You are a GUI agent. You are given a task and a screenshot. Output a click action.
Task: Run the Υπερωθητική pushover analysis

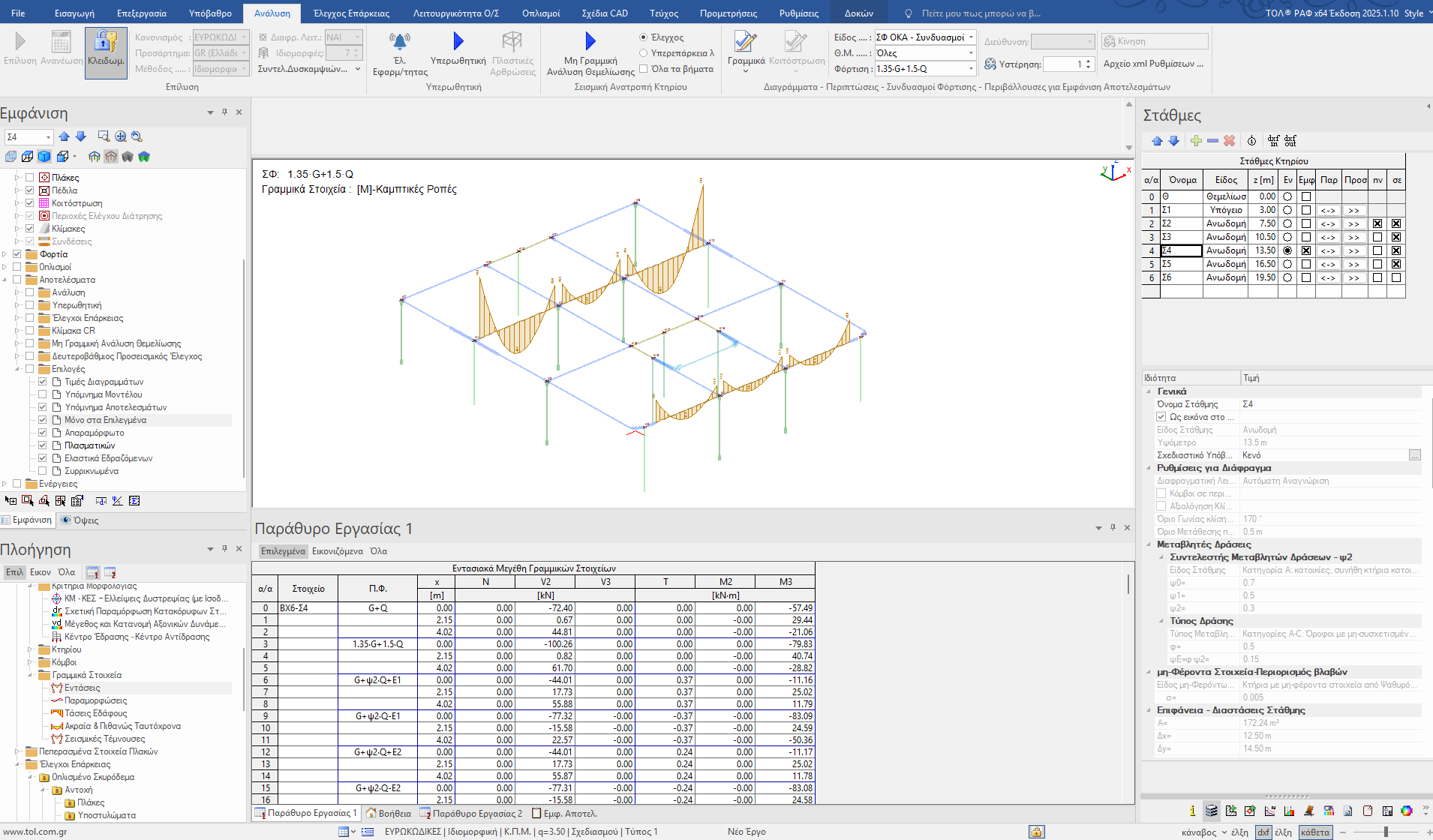pos(458,48)
